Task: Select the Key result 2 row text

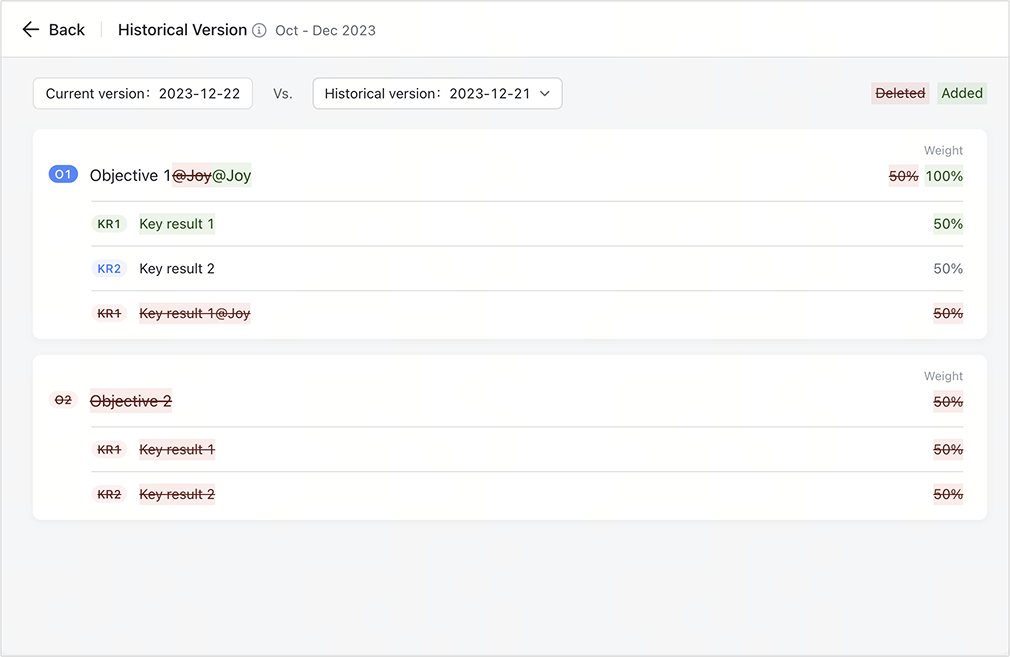Action: tap(177, 269)
